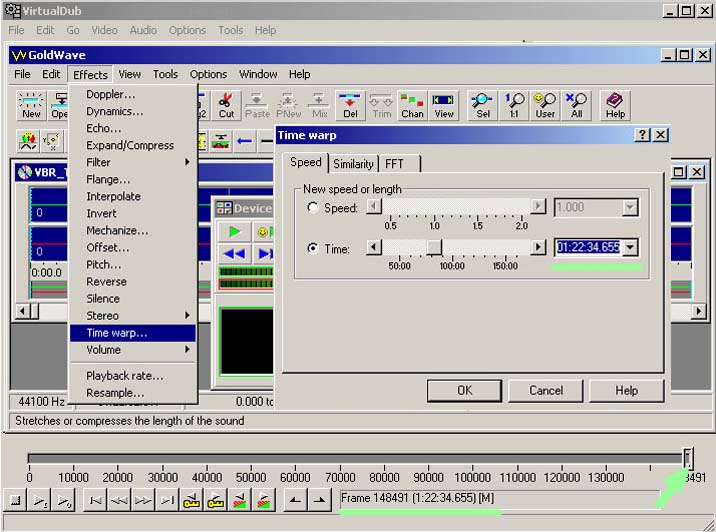Screen dimensions: 716x532
Task: Click the Del toolbar icon
Action: (350, 105)
